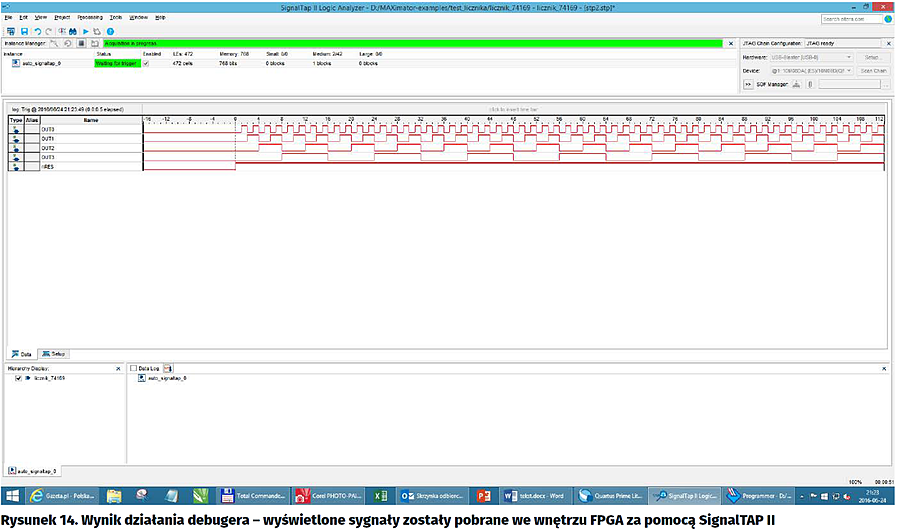
Task: Click the SOF Manager program device icon
Action: coord(796,84)
